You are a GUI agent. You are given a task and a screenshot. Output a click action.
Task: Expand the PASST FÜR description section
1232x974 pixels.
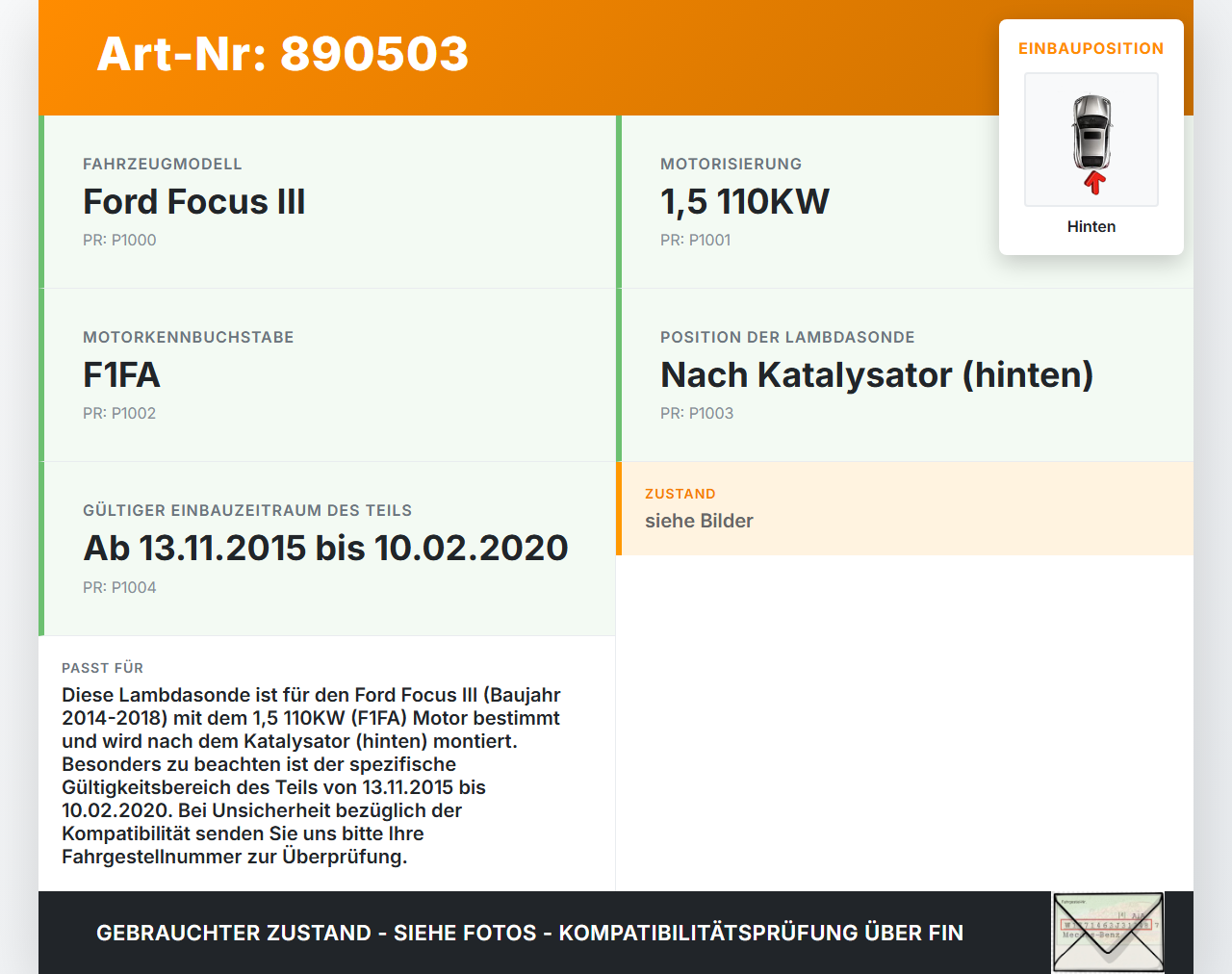coord(327,760)
